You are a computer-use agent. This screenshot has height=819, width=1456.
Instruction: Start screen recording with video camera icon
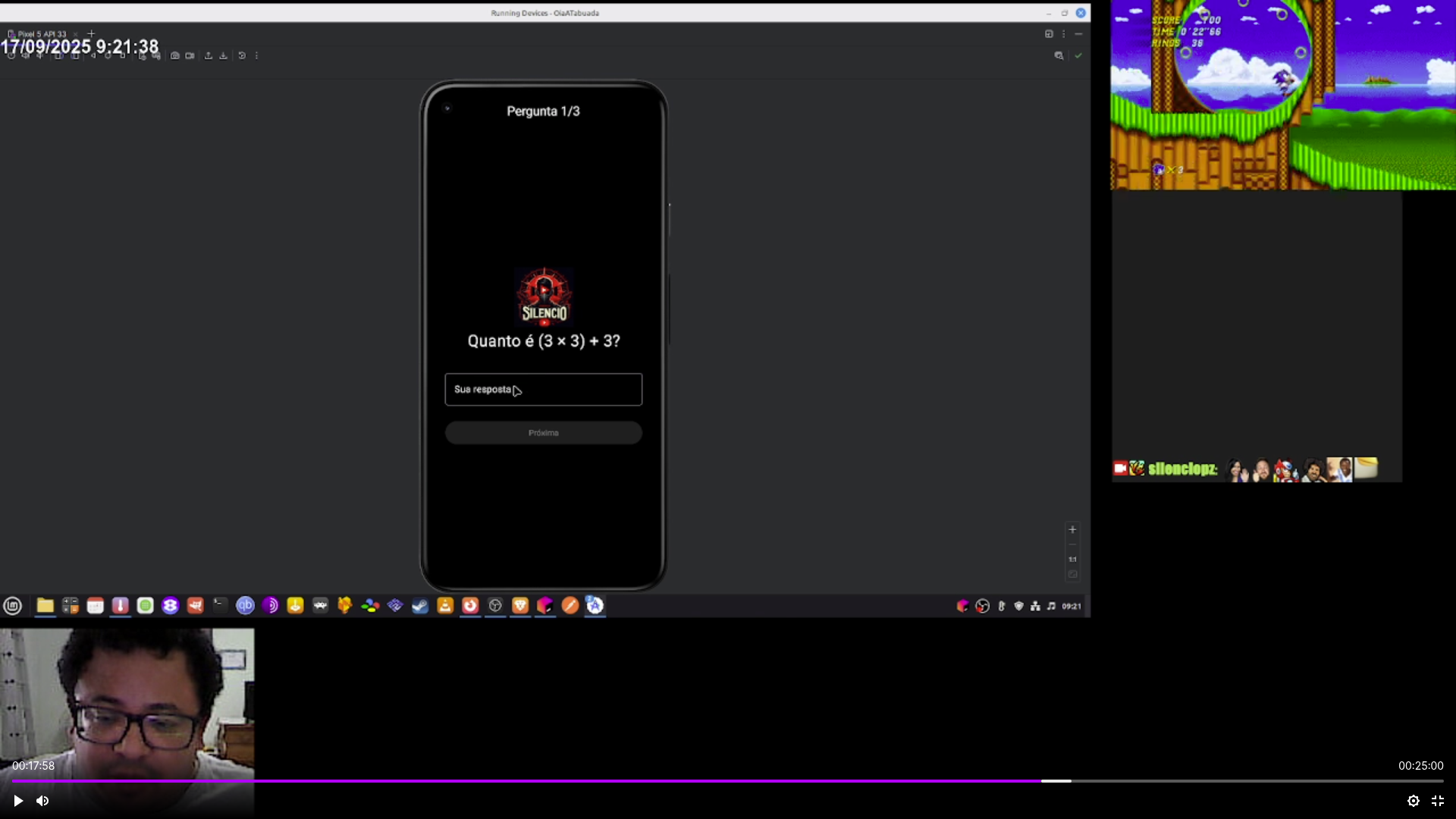[x=190, y=55]
